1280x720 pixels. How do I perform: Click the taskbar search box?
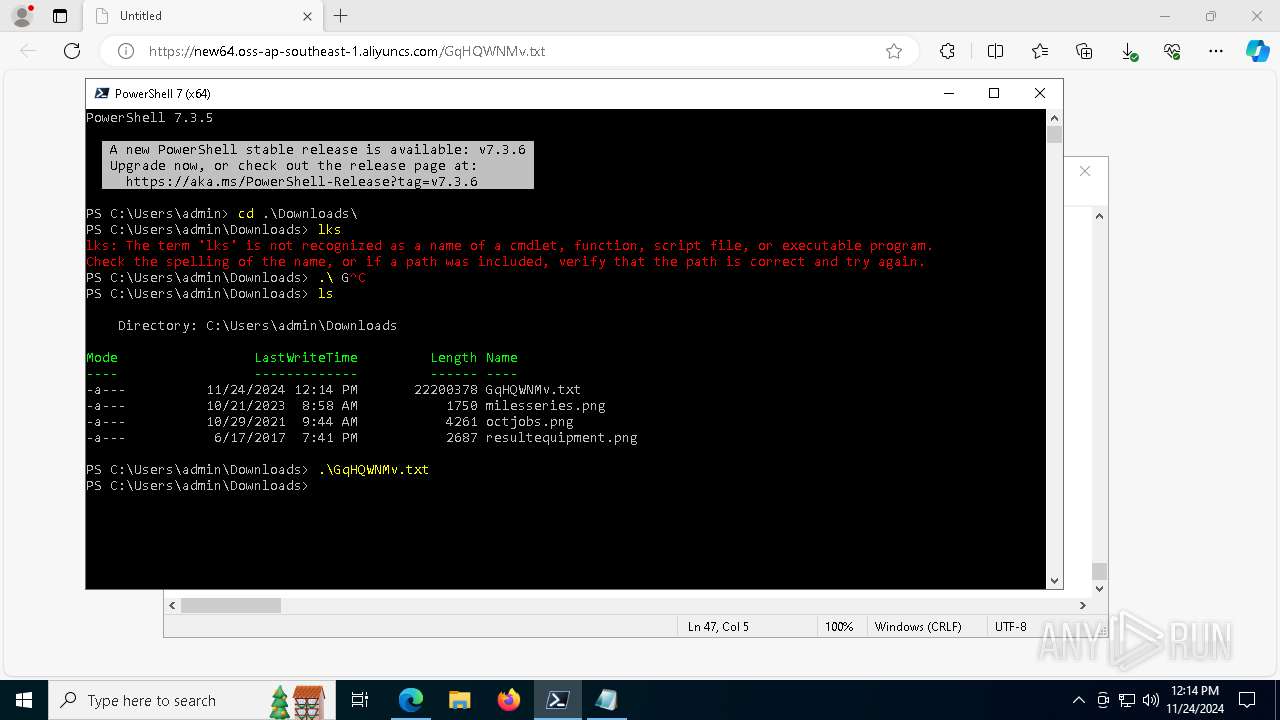coord(190,700)
